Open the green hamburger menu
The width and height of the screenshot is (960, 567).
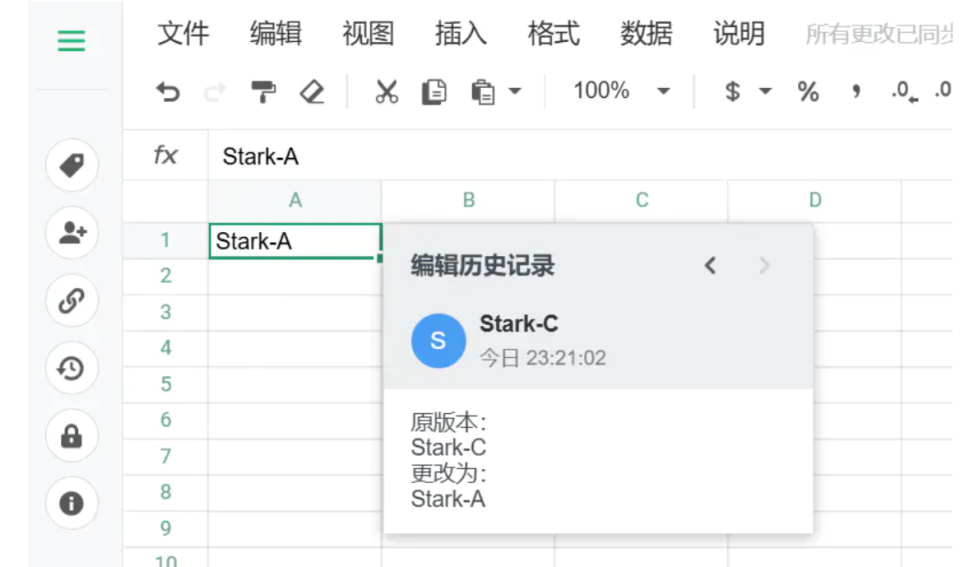(x=71, y=41)
